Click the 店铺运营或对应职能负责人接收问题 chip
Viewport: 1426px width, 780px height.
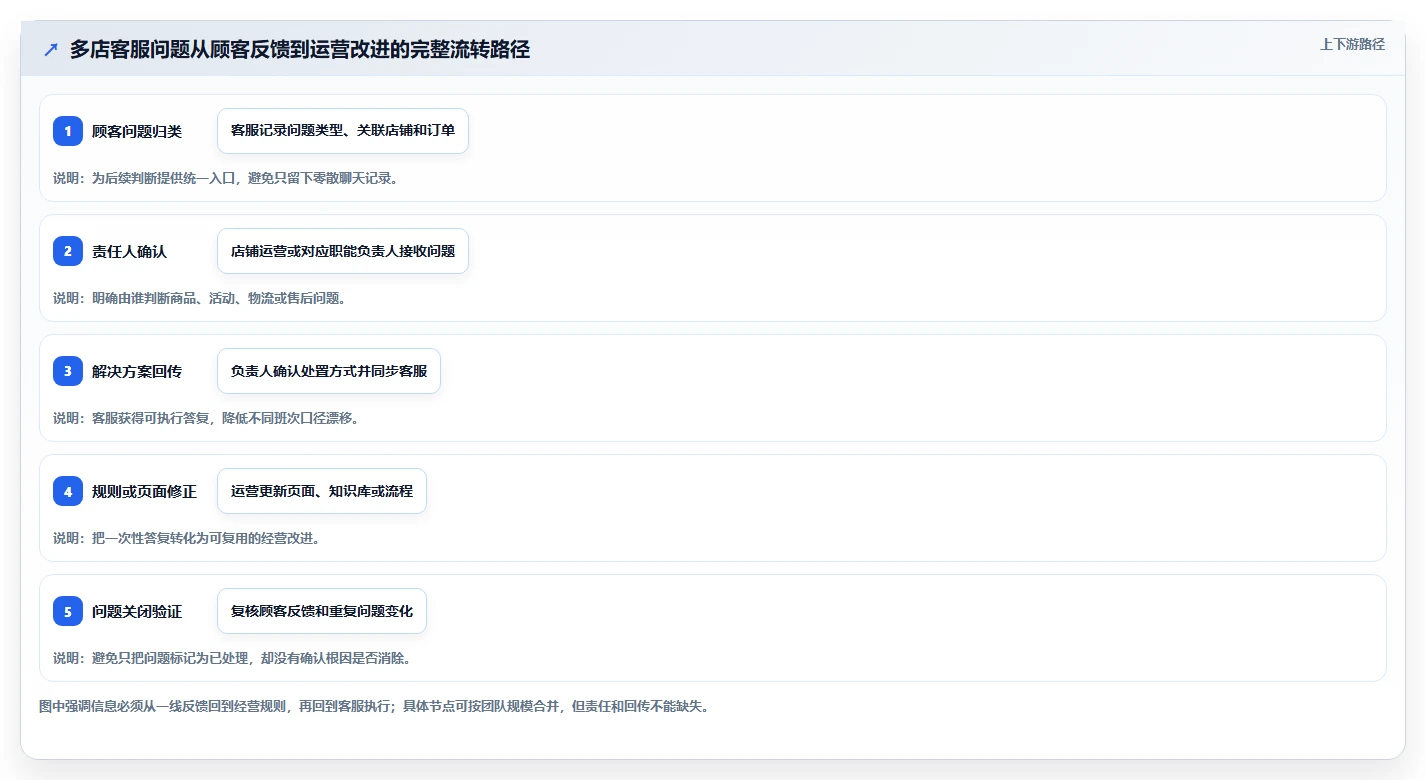[343, 251]
